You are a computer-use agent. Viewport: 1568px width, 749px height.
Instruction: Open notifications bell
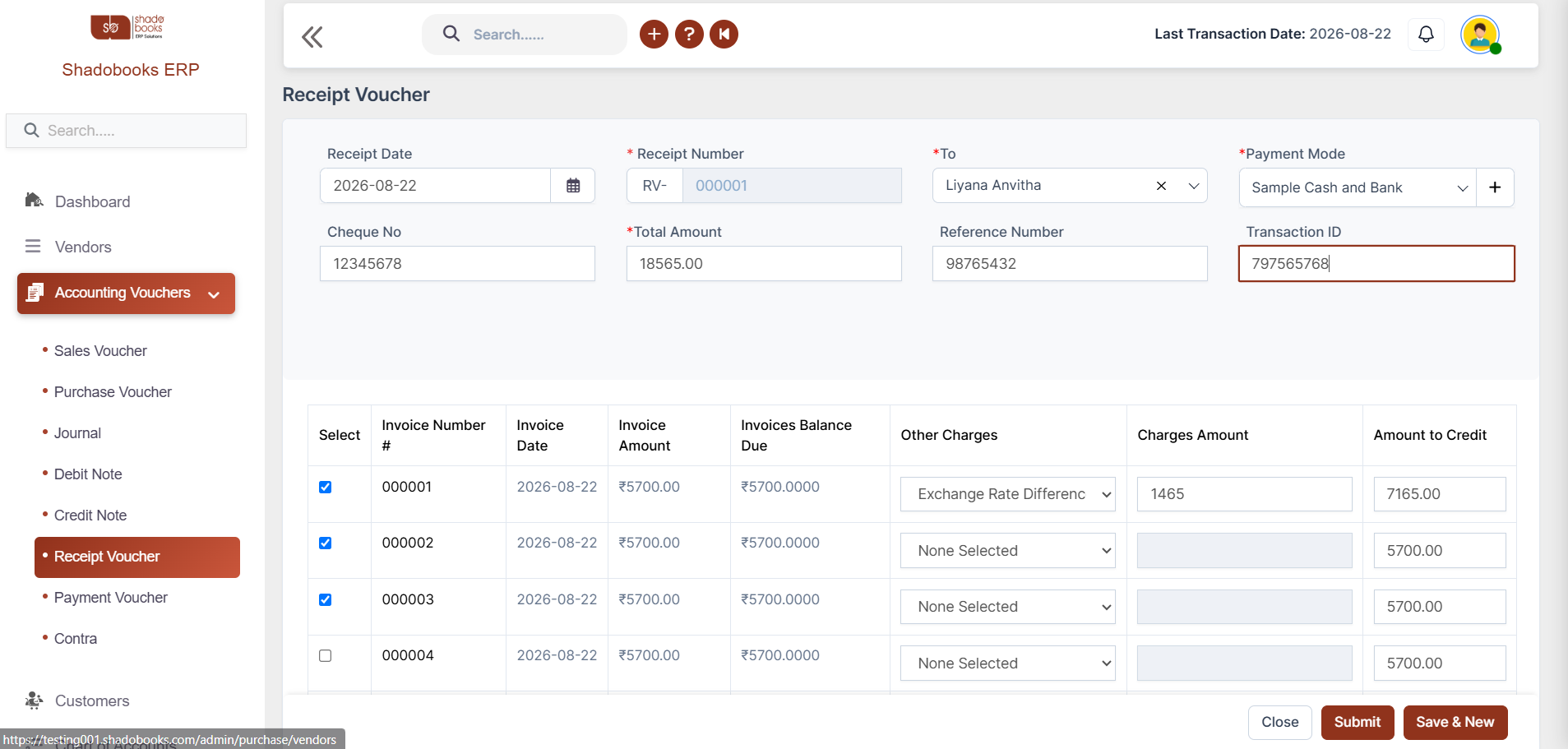tap(1426, 34)
